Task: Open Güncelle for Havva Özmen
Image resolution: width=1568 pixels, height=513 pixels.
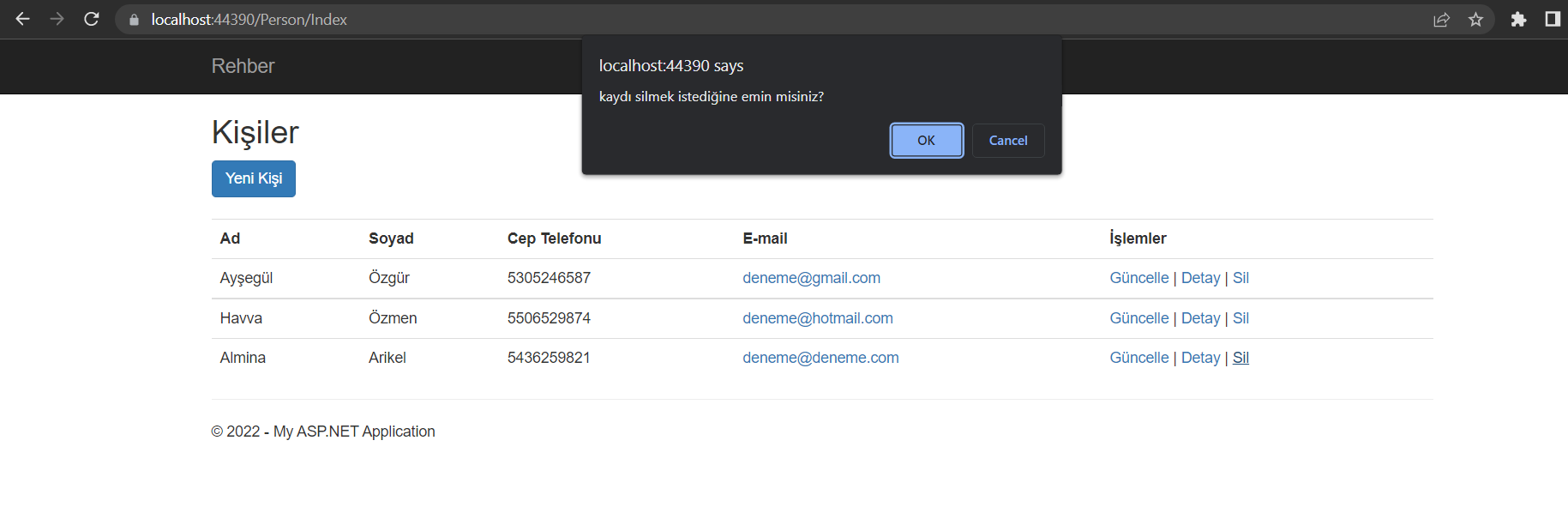Action: pos(1138,318)
